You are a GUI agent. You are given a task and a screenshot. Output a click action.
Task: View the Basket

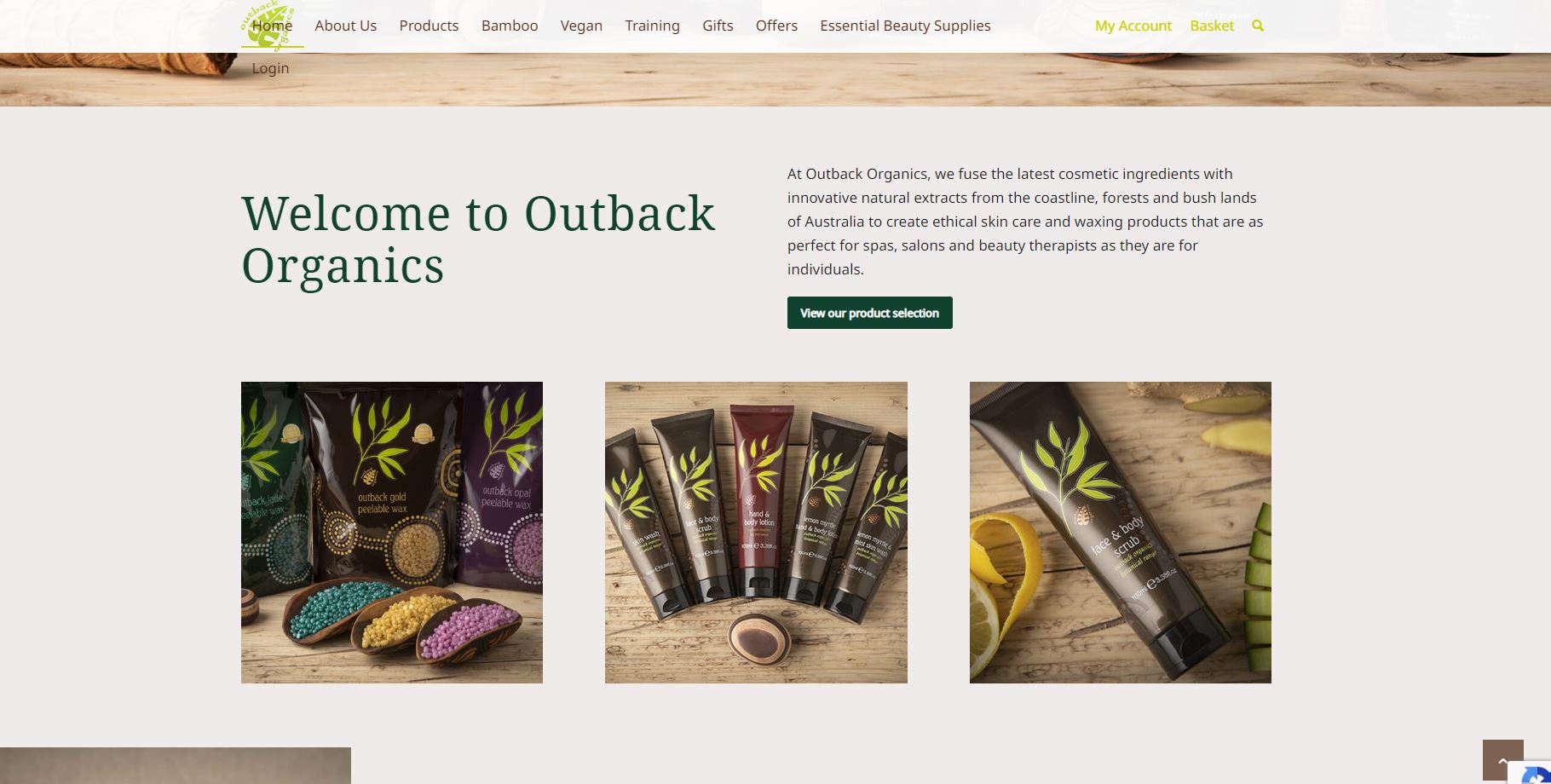(x=1212, y=26)
